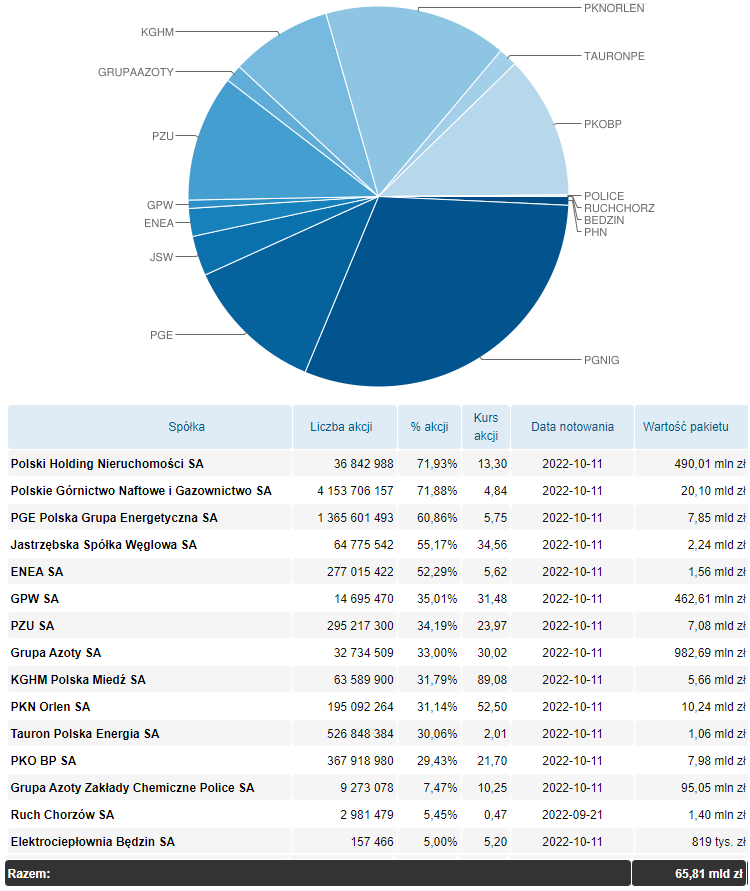Click the PHN chart label

coord(595,232)
